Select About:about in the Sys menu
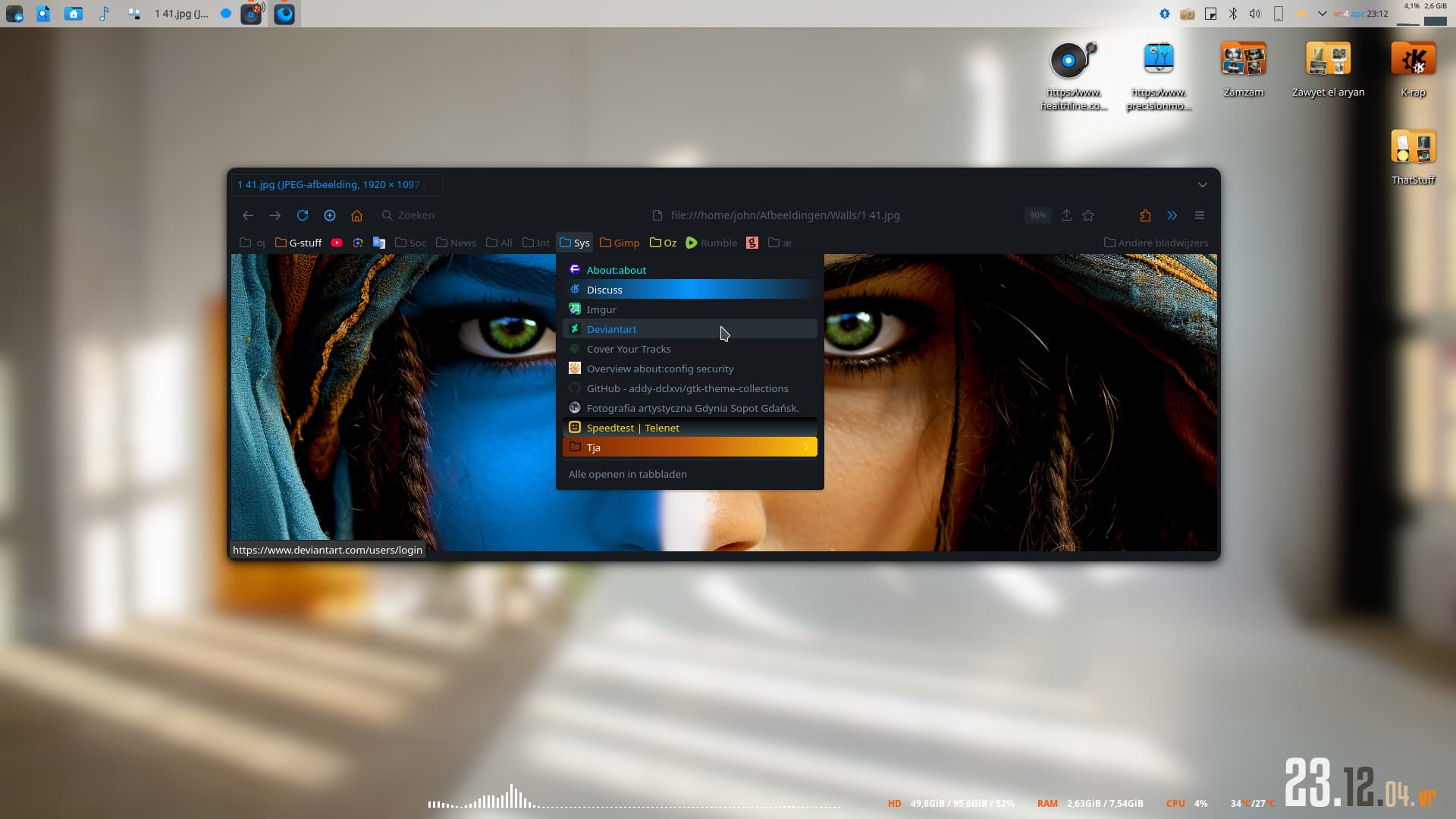Screen dimensions: 1456x819 [x=689, y=270]
